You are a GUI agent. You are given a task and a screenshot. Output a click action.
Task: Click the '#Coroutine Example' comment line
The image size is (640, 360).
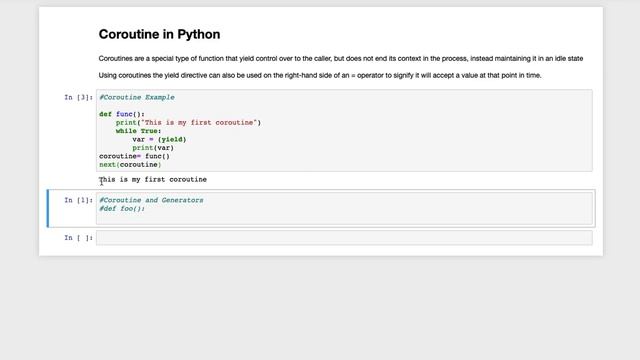(137, 97)
